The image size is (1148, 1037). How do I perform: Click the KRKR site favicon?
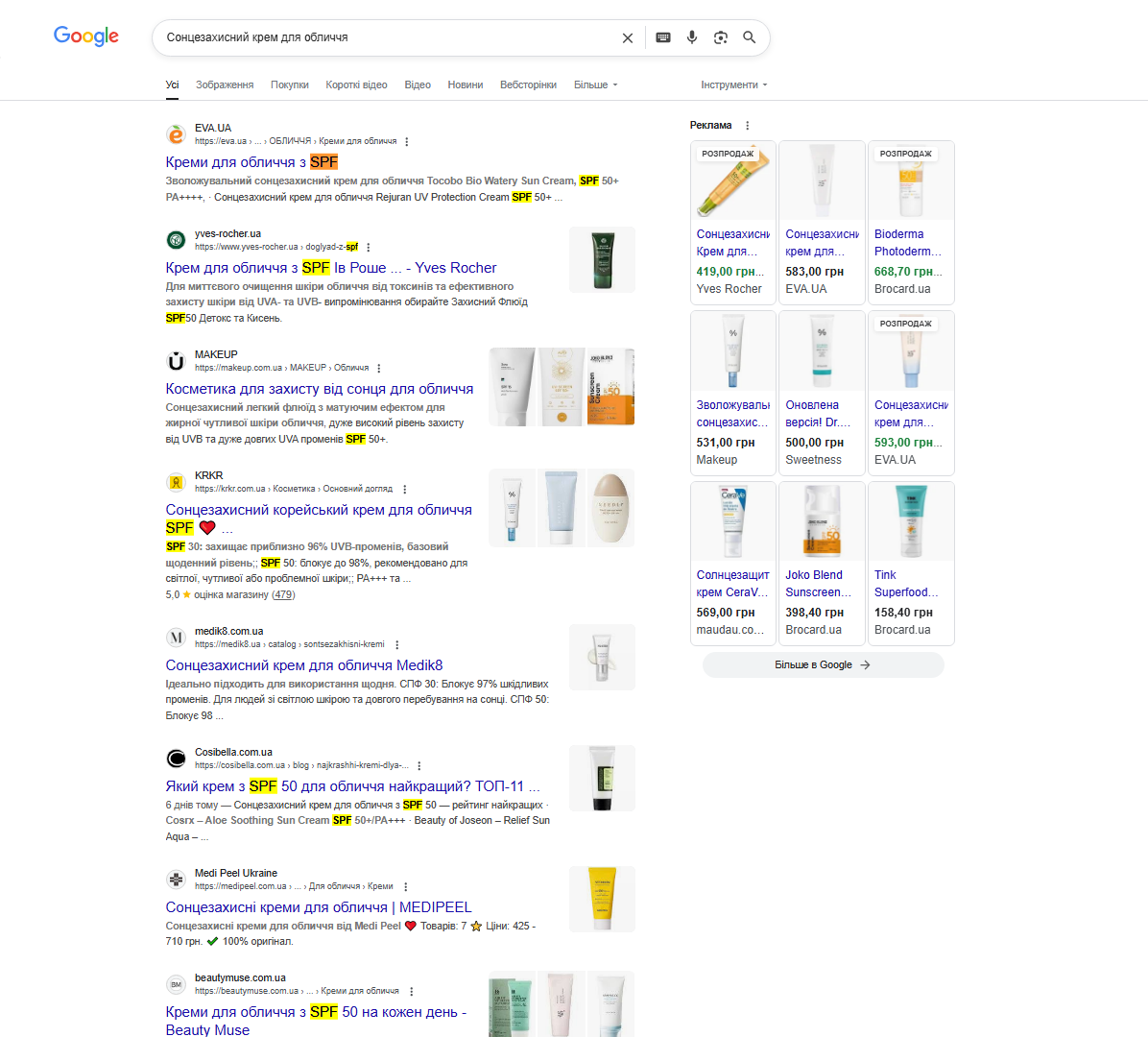(x=176, y=482)
